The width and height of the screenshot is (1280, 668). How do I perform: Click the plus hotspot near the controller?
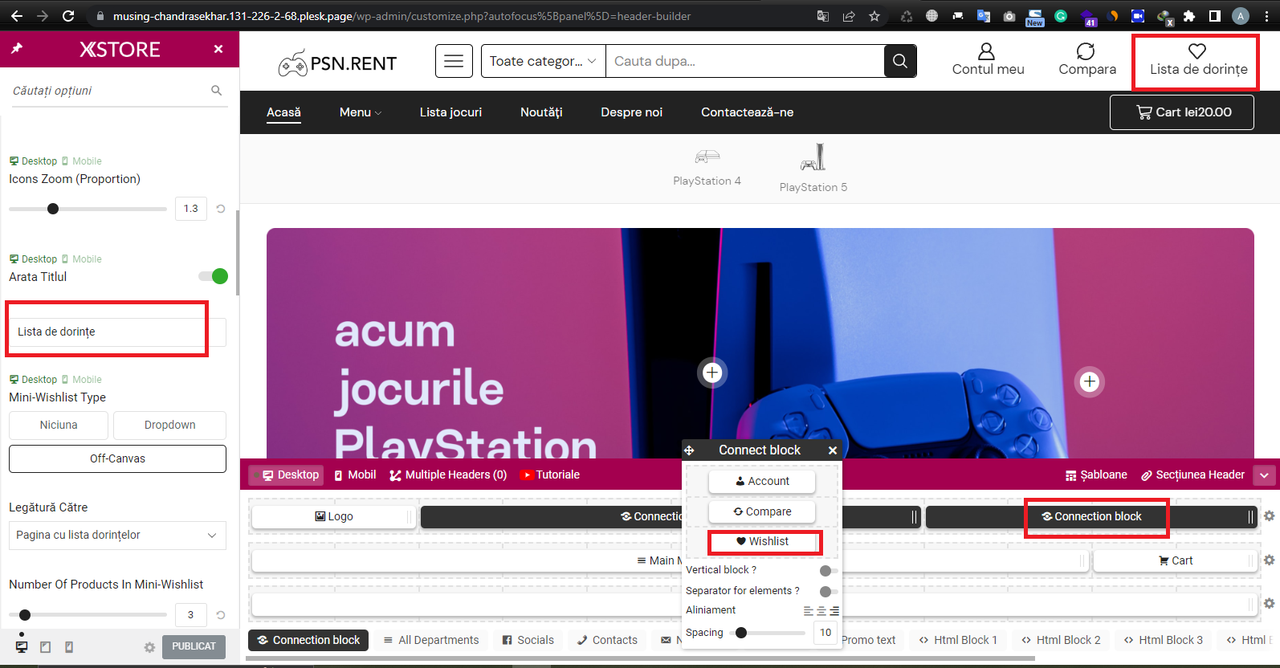point(712,373)
